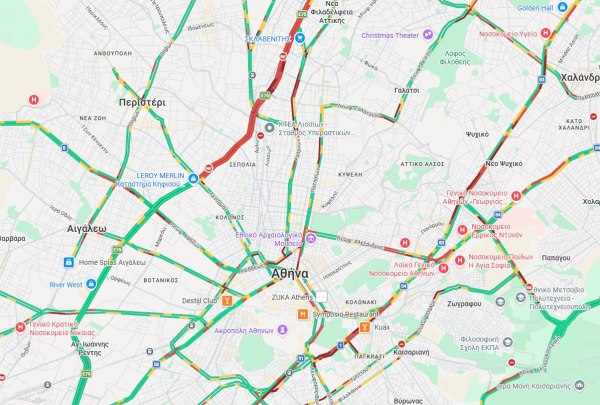Select the Home Splas Αιγάλεω marker
The width and height of the screenshot is (600, 405).
coord(69,262)
